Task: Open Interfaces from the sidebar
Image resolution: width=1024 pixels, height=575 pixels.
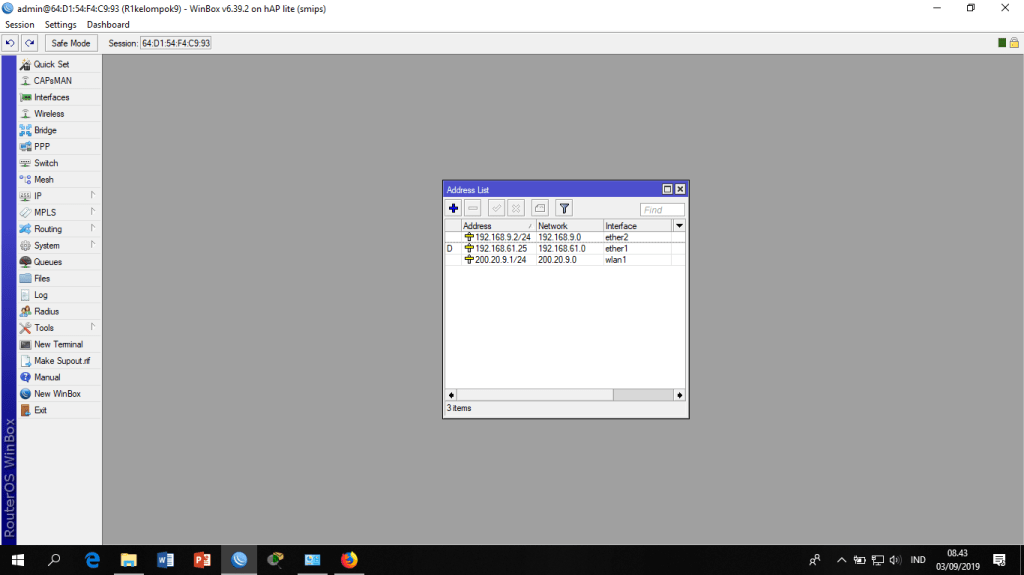Action: [51, 97]
